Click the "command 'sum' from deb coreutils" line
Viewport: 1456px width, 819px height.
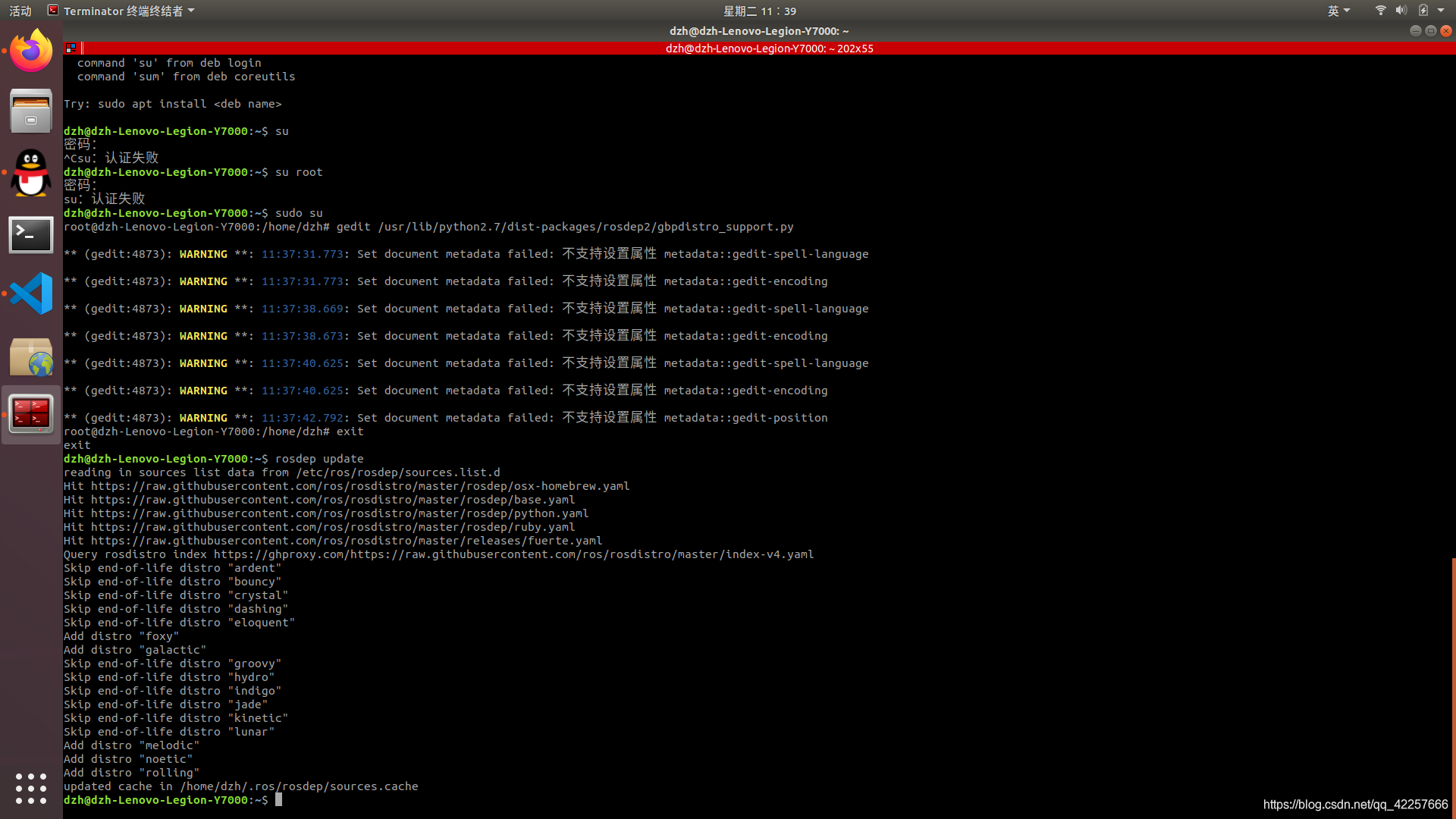tap(187, 77)
